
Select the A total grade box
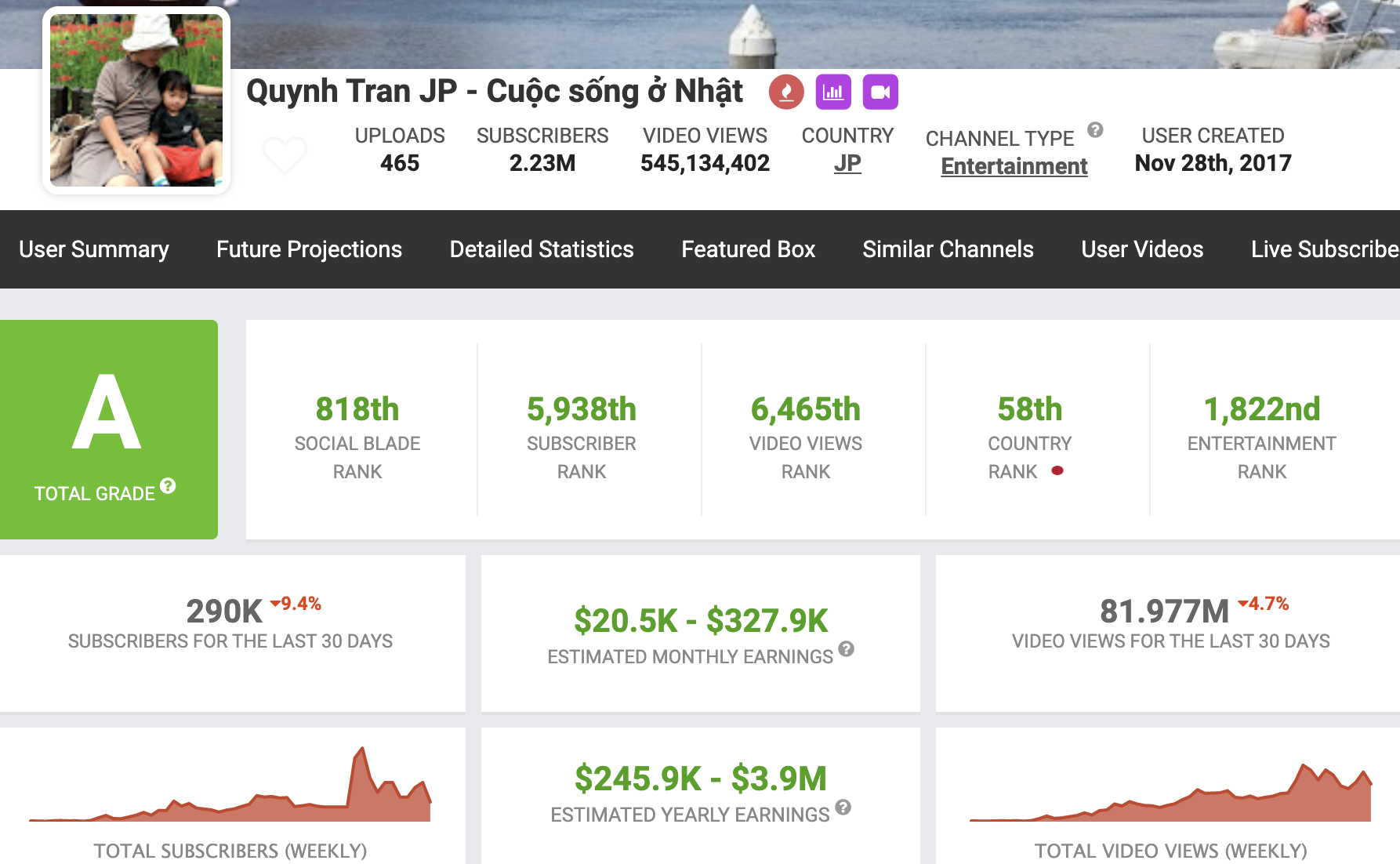pyautogui.click(x=109, y=429)
